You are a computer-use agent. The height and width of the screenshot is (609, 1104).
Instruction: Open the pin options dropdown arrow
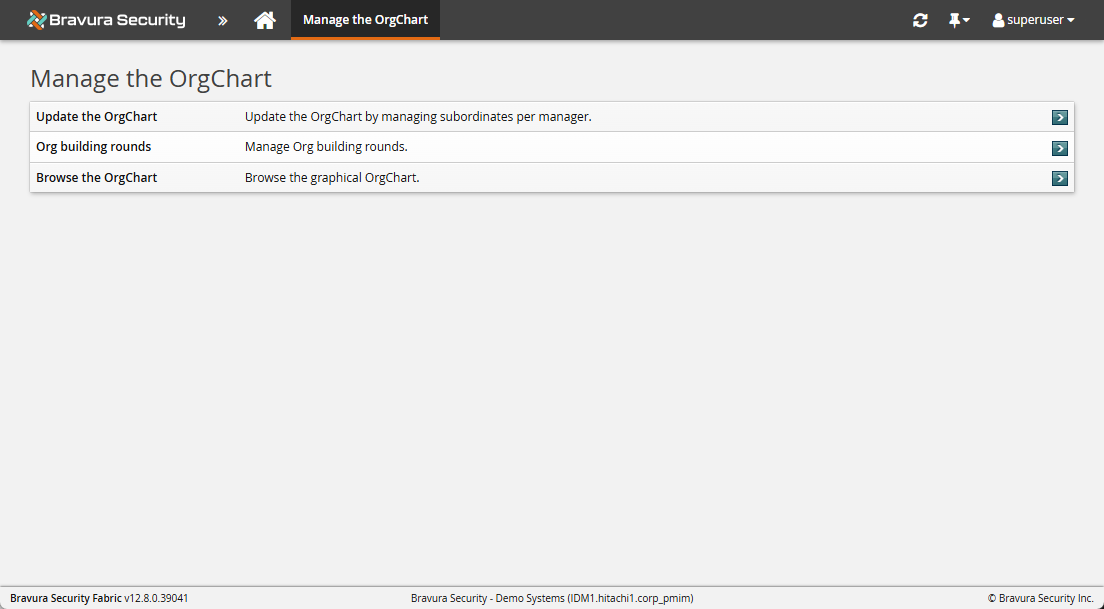pos(967,19)
